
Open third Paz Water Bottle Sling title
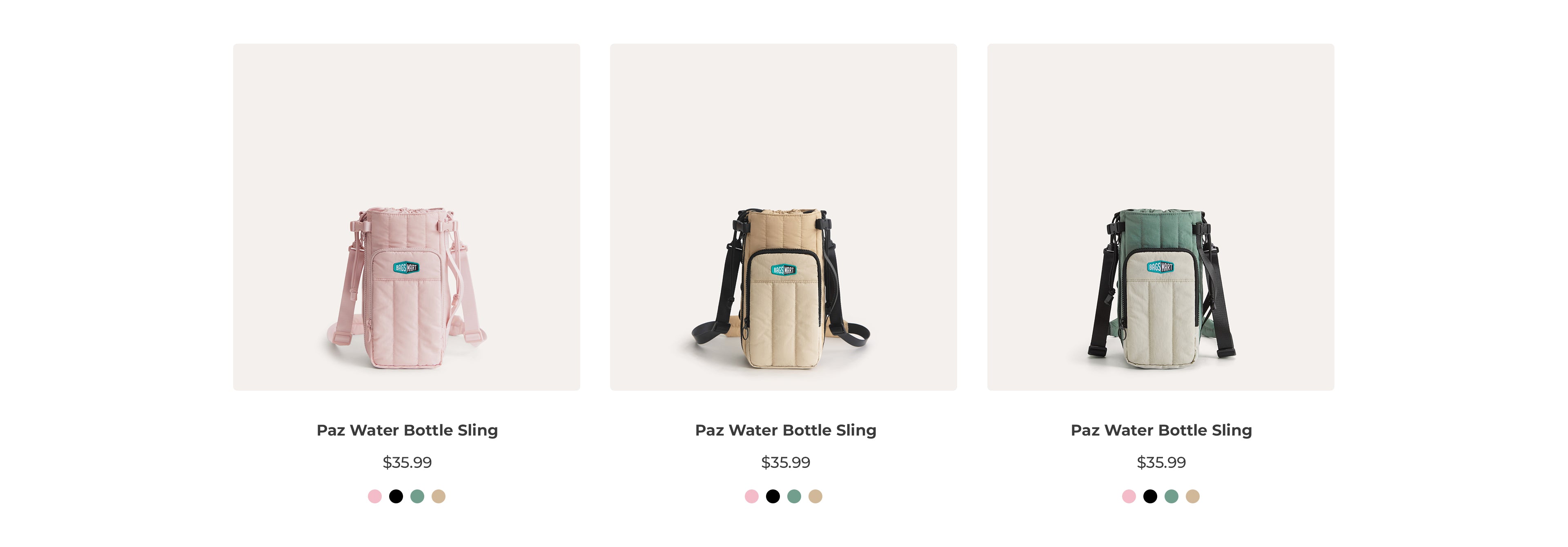1161,430
